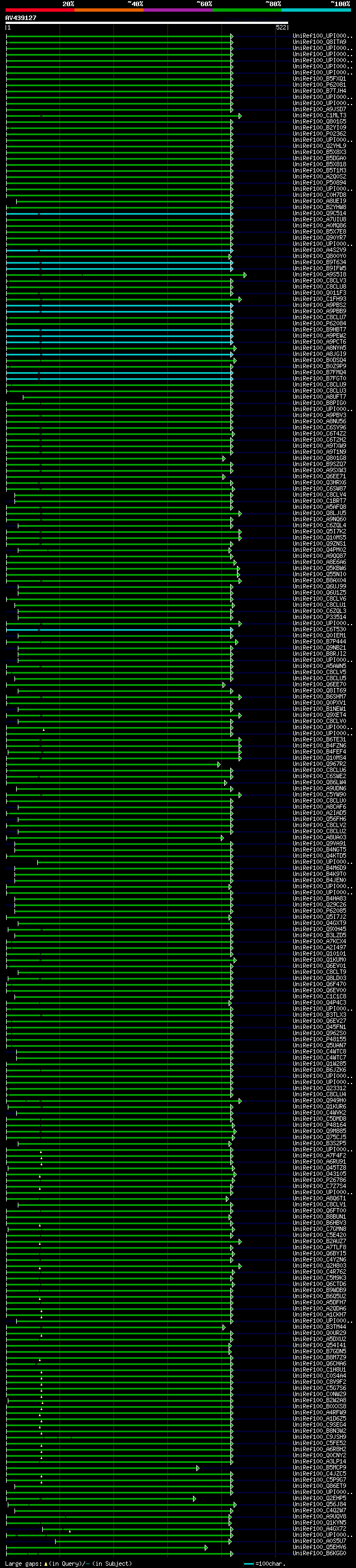Select hit label UniRef100_C5YW90
This screenshot has width=356, height=1568.
(319, 794)
